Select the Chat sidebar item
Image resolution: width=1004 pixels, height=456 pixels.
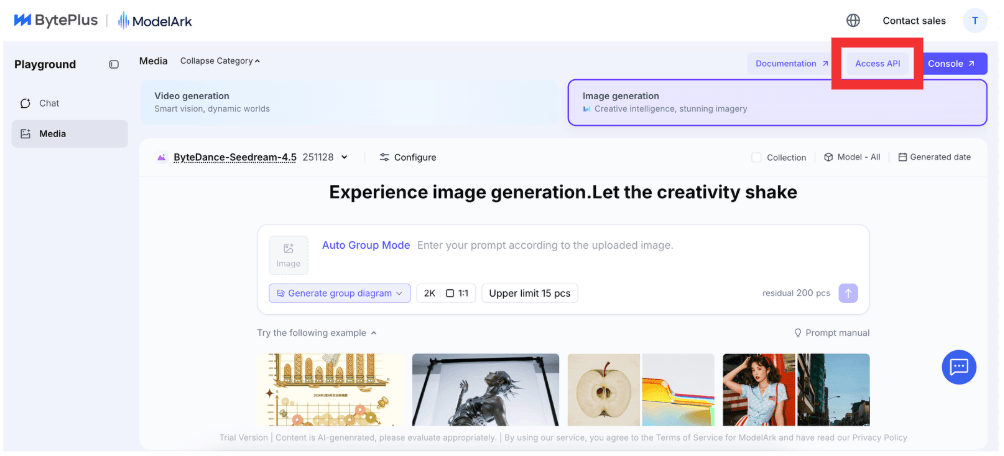[49, 103]
